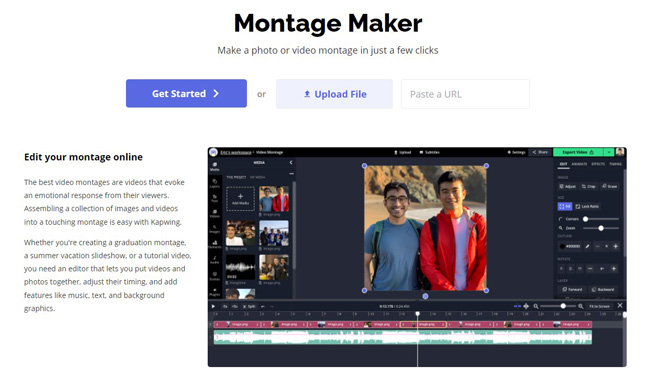Click the Get Started button

[186, 94]
